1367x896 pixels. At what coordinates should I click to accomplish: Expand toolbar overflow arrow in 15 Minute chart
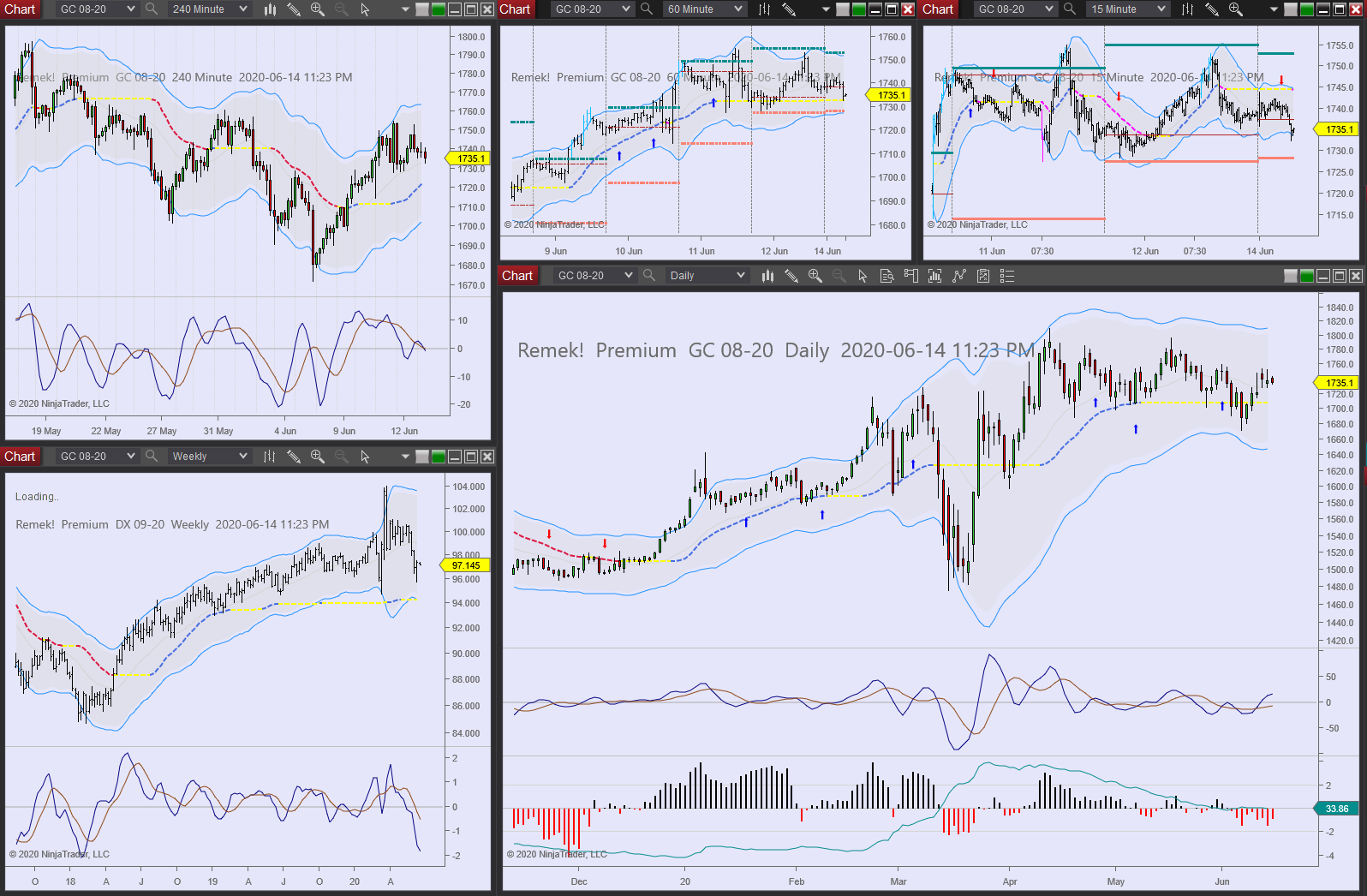click(x=1274, y=9)
